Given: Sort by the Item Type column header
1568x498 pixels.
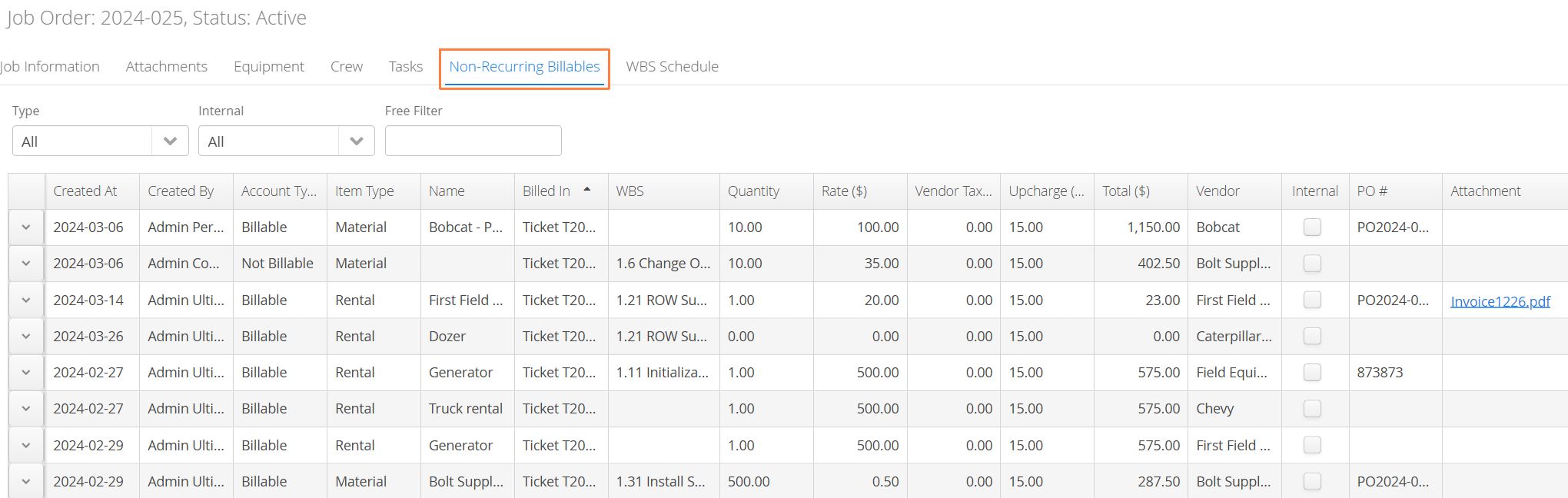Looking at the screenshot, I should coord(374,191).
